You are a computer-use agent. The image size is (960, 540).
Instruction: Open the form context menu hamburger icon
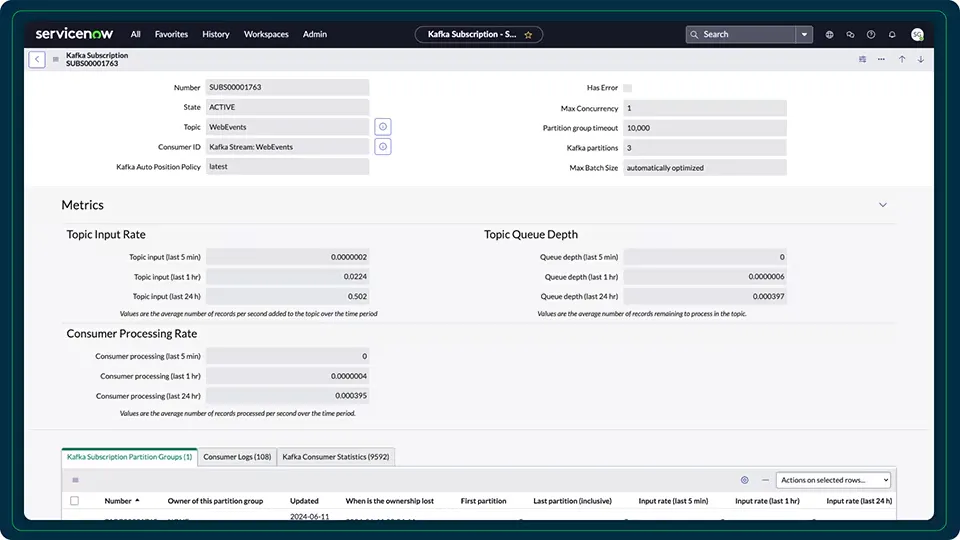[56, 59]
